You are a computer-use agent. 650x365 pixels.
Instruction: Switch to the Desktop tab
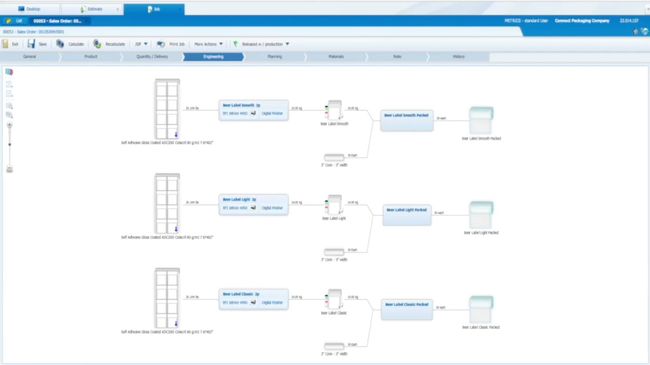(x=29, y=9)
